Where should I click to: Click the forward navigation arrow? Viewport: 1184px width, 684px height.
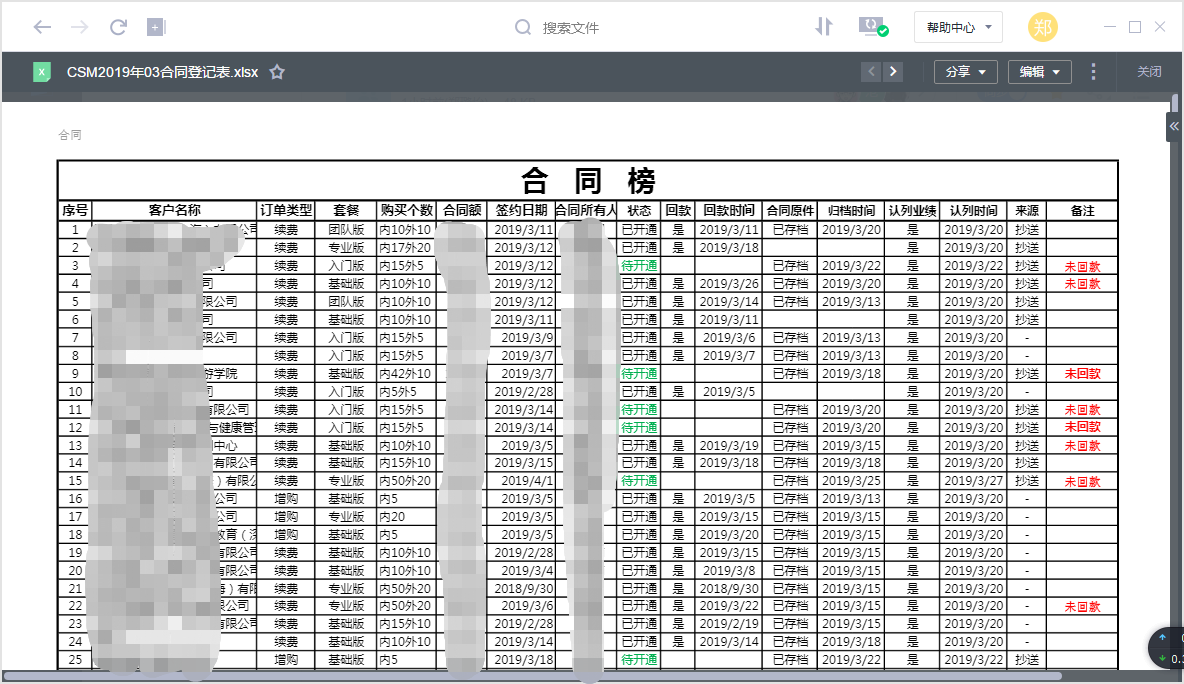pos(80,27)
